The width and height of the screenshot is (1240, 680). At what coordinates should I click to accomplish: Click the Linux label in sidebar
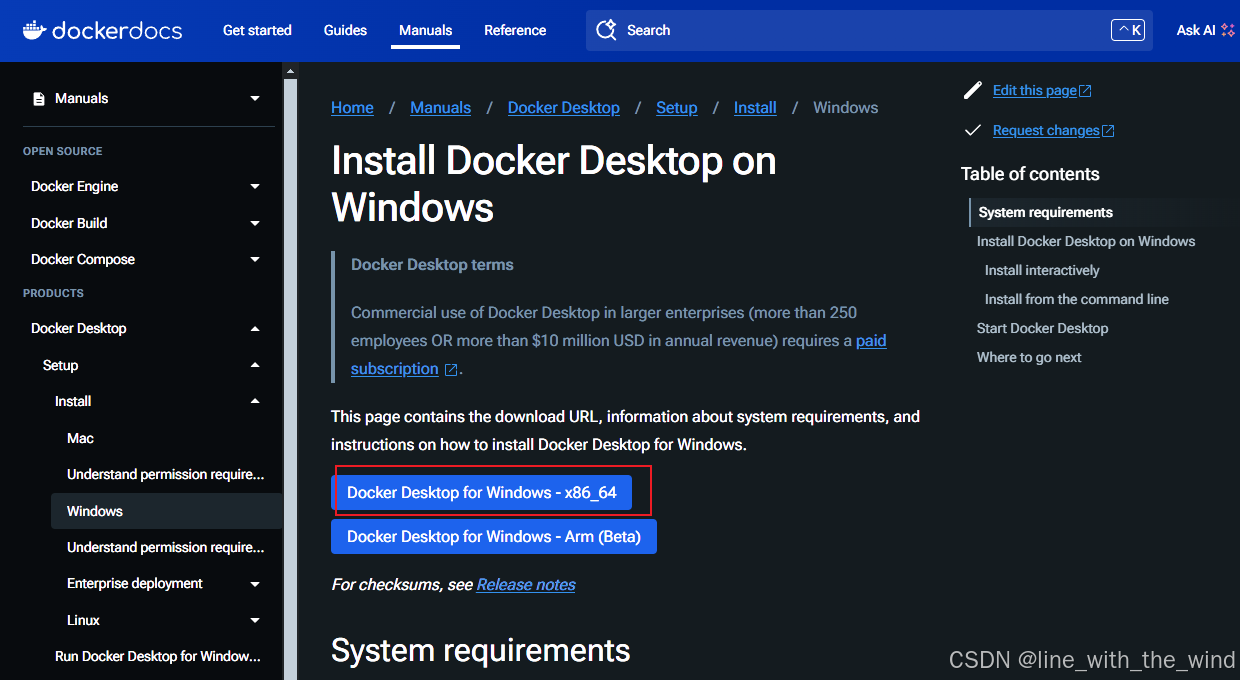click(83, 620)
